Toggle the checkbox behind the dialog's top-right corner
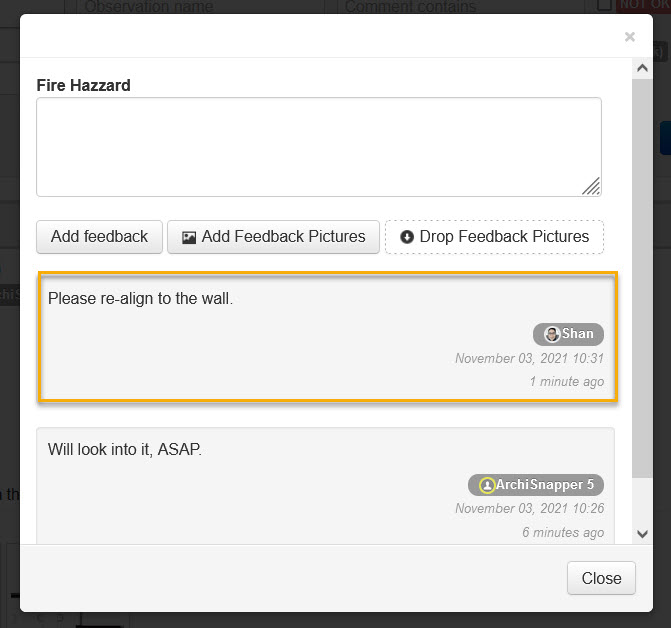Viewport: 671px width, 628px height. pos(604,5)
